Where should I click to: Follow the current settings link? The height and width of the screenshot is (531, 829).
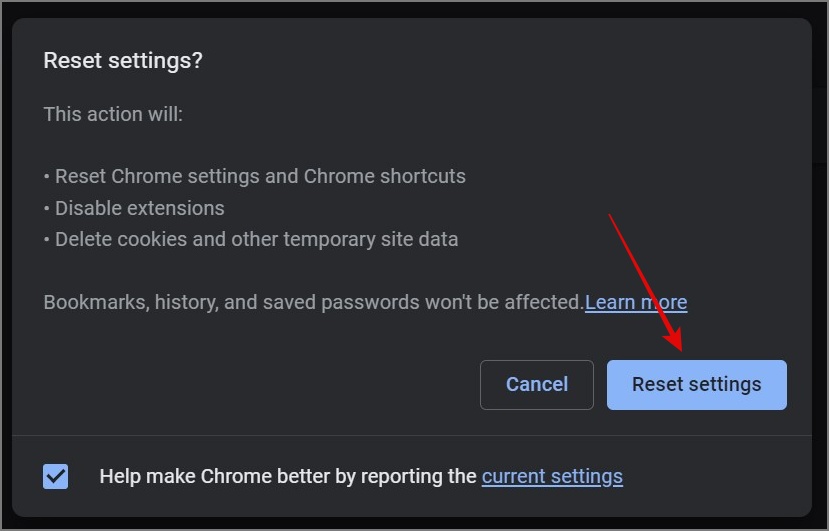[x=552, y=476]
